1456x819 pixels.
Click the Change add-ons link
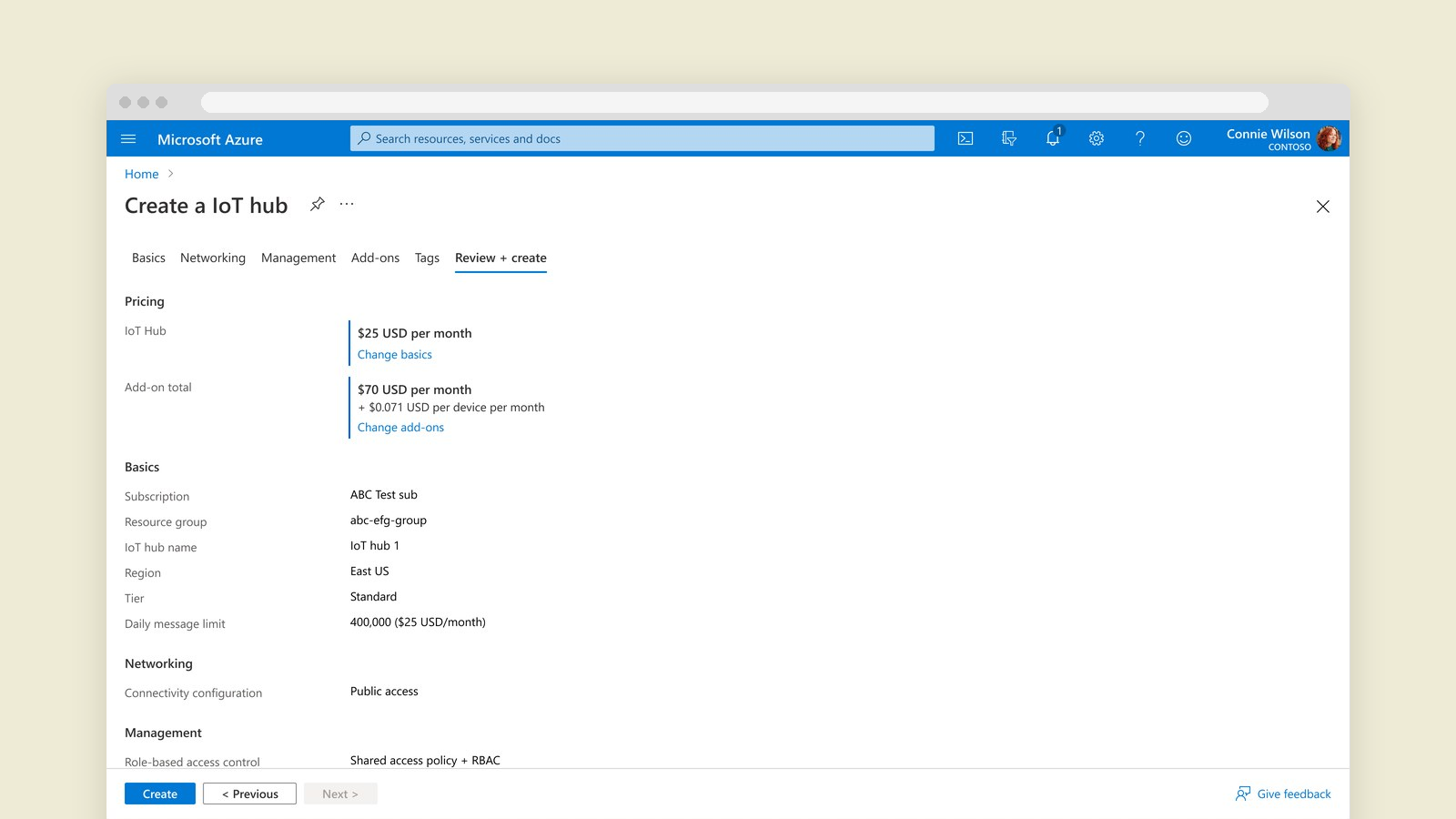pos(400,428)
